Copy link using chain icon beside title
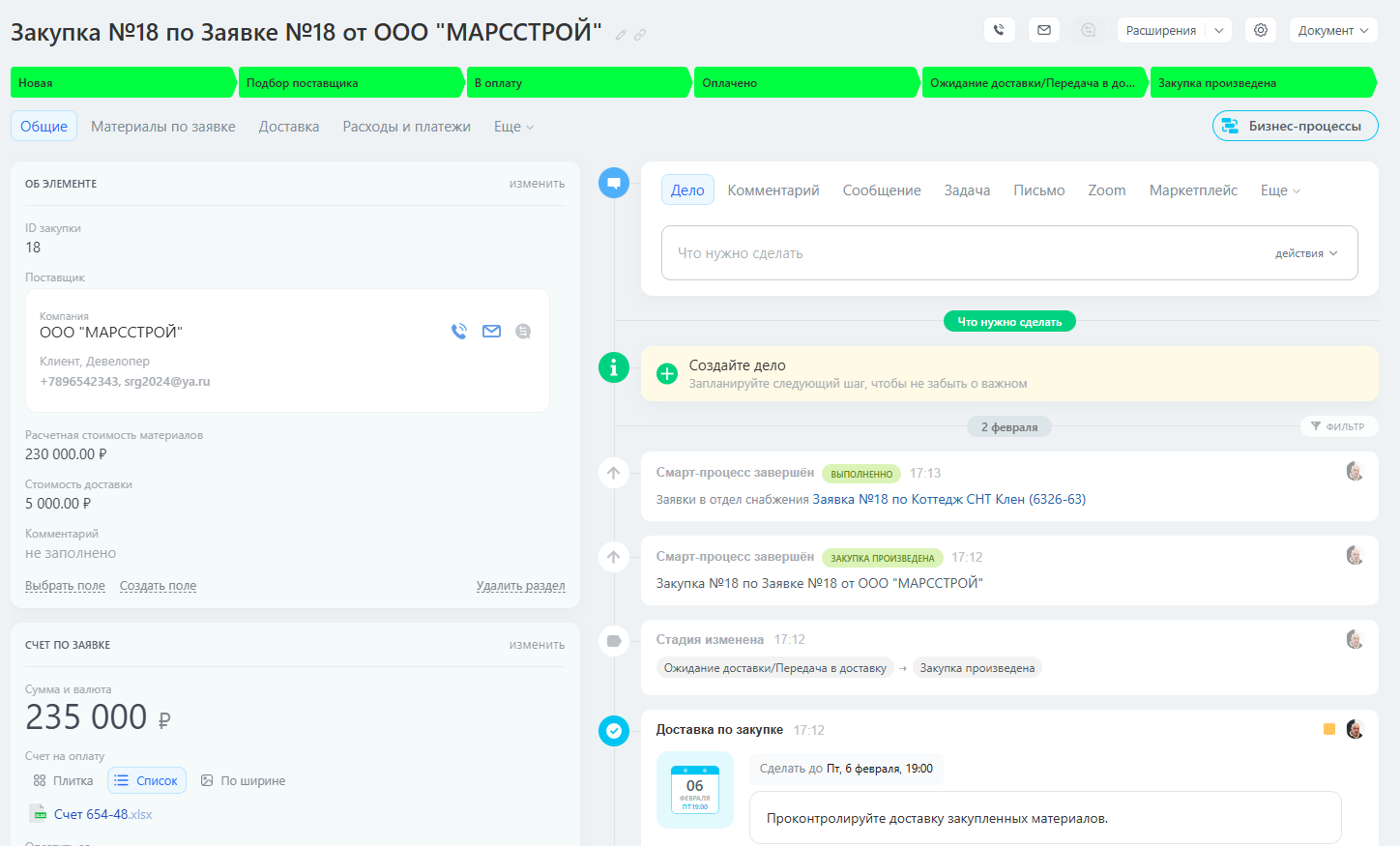The width and height of the screenshot is (1400, 846). pyautogui.click(x=640, y=35)
